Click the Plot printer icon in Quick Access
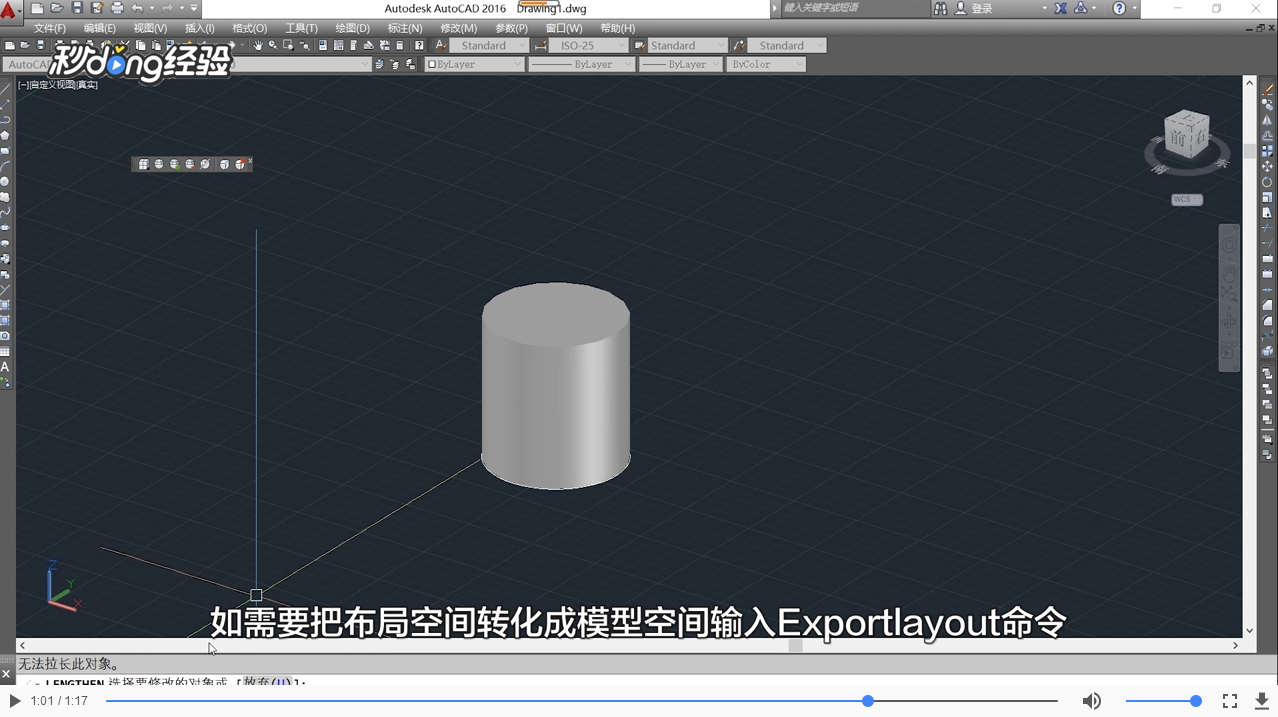Image resolution: width=1278 pixels, height=717 pixels. pos(117,9)
